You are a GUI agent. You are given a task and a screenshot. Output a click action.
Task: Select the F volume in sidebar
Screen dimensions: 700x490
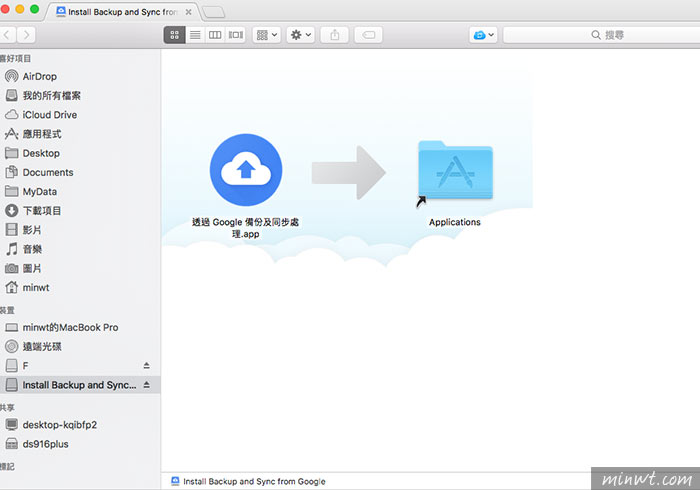click(x=80, y=365)
